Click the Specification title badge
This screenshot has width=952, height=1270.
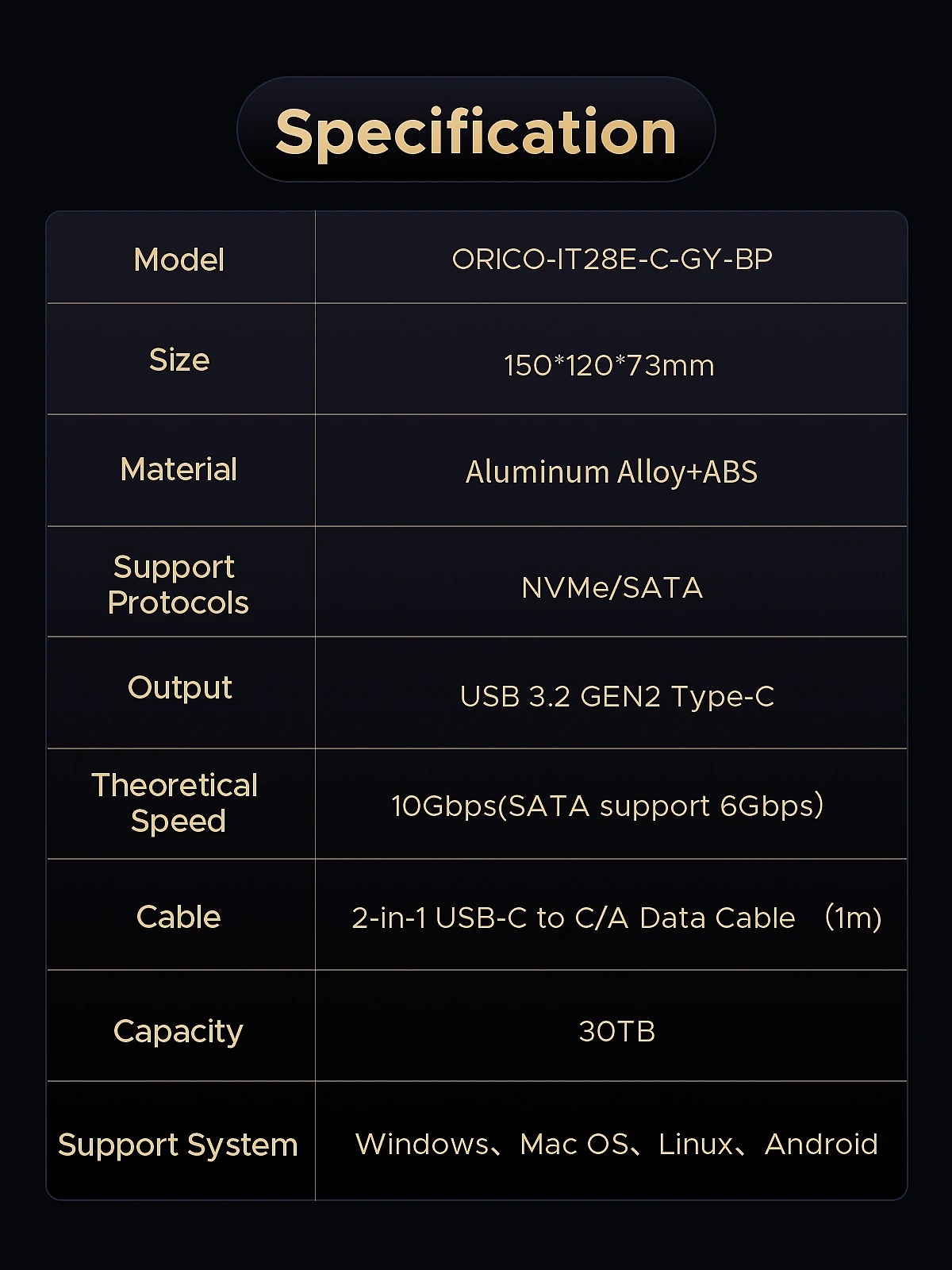476,130
